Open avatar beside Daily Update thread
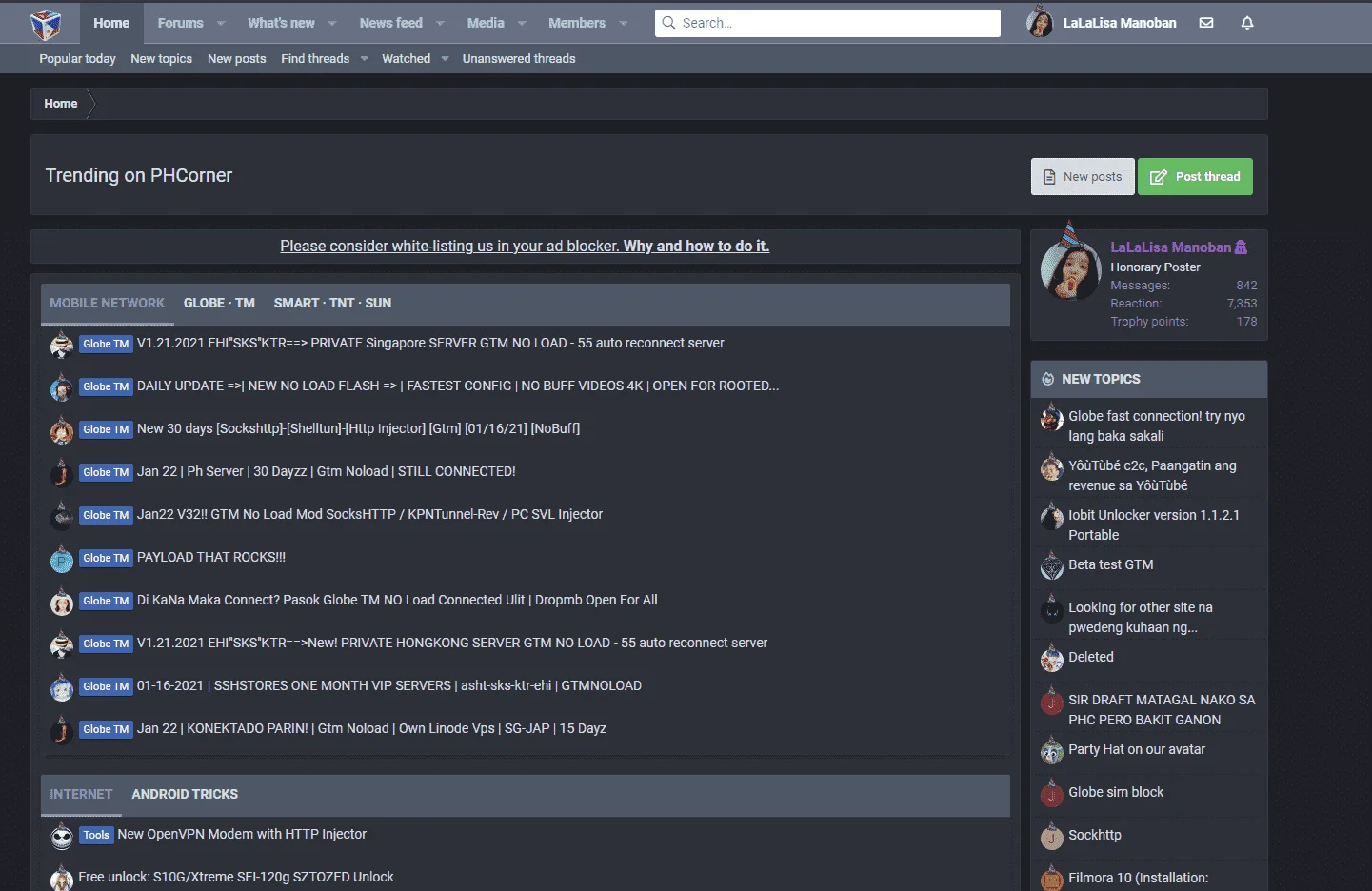The height and width of the screenshot is (891, 1372). [62, 387]
